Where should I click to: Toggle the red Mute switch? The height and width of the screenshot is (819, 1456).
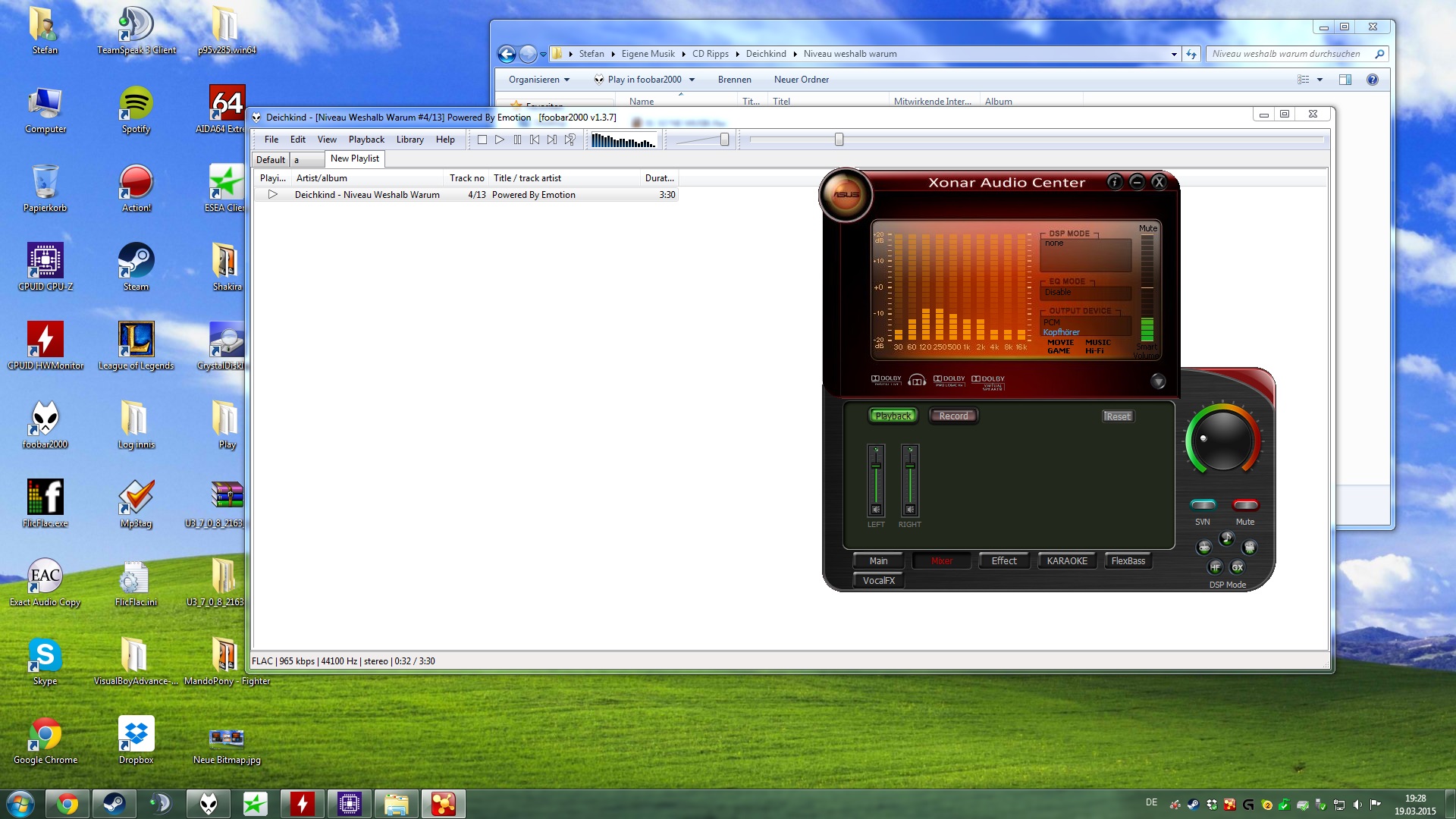pyautogui.click(x=1245, y=505)
